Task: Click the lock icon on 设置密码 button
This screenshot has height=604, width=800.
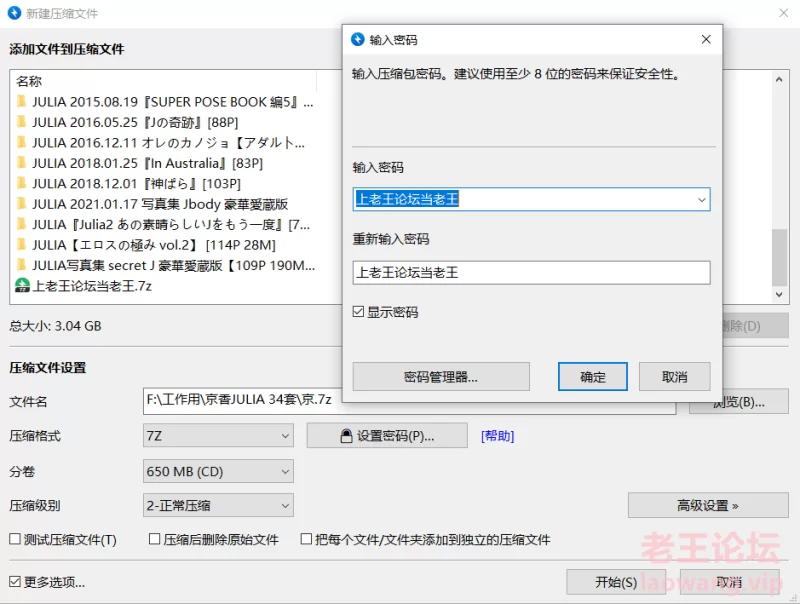Action: 346,436
